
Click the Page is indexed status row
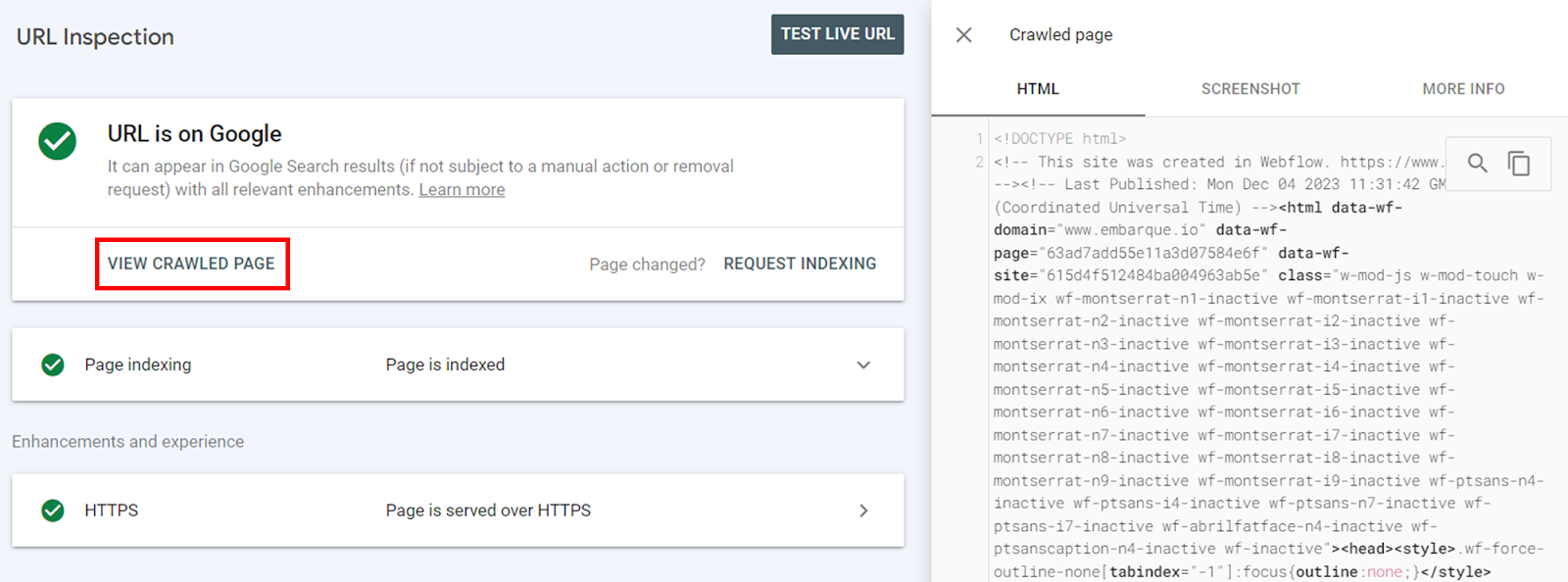[458, 364]
